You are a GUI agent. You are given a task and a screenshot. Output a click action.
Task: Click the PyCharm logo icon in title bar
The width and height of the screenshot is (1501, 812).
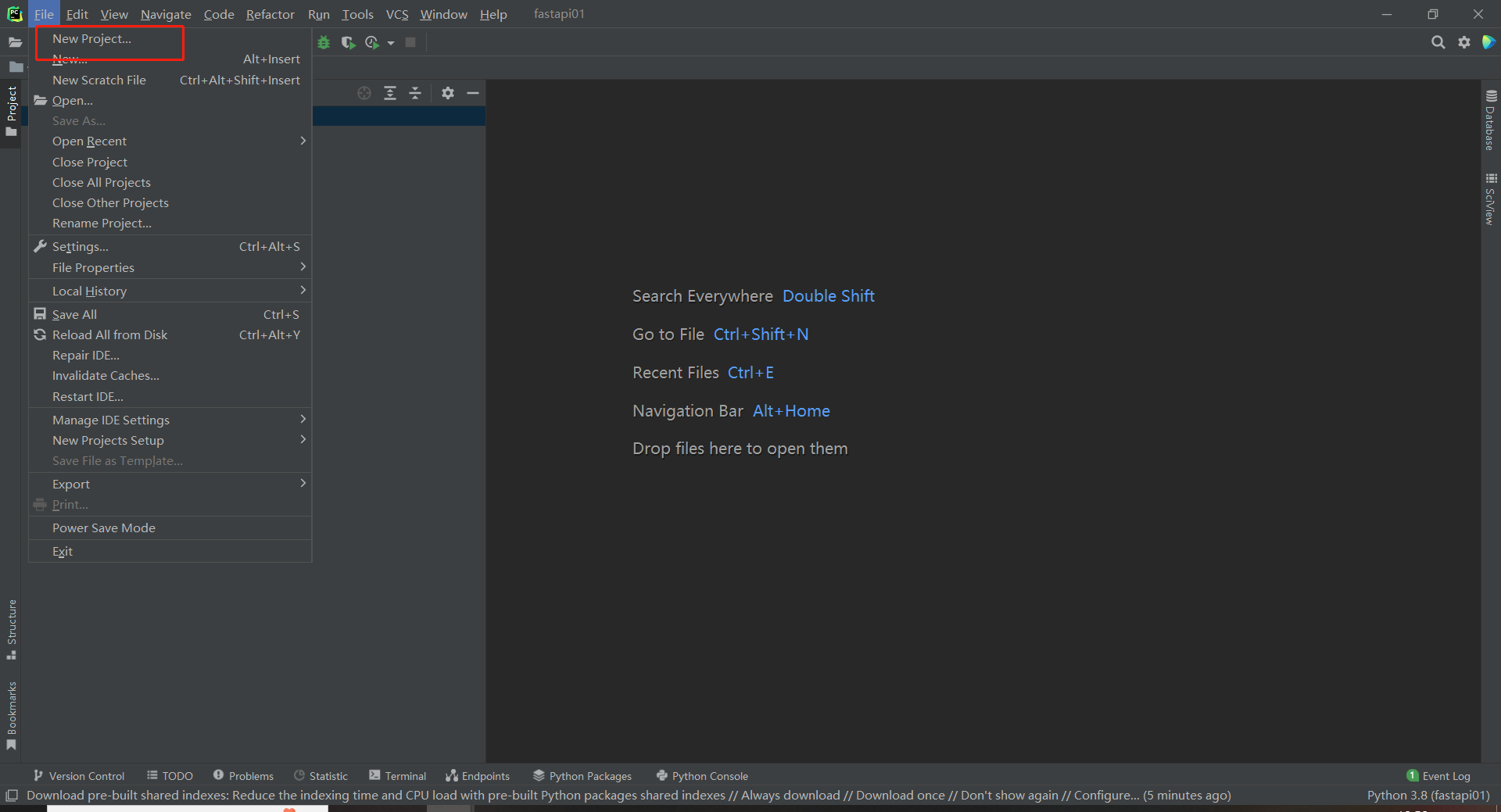coord(14,14)
